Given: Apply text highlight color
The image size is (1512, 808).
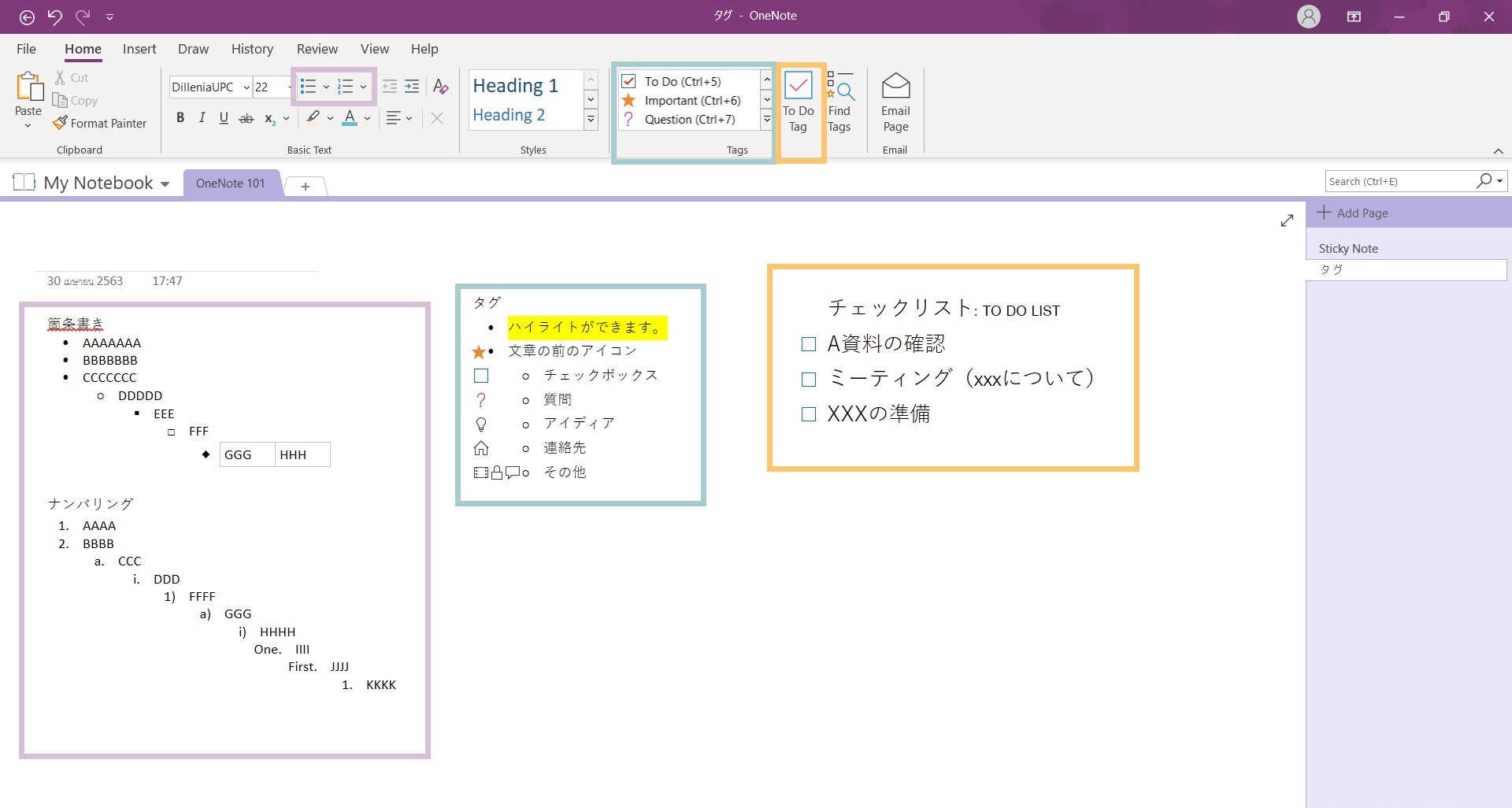Looking at the screenshot, I should click(313, 117).
